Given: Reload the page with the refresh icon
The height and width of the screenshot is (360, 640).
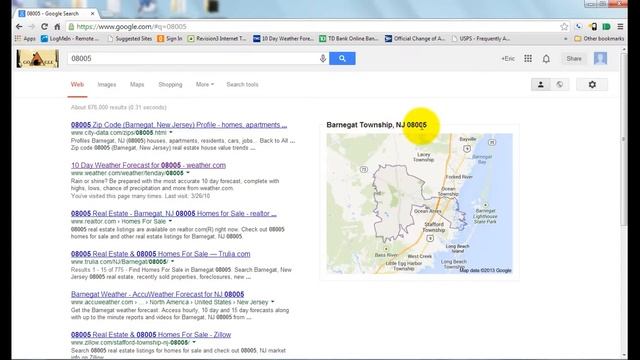Looking at the screenshot, I should 44,27.
